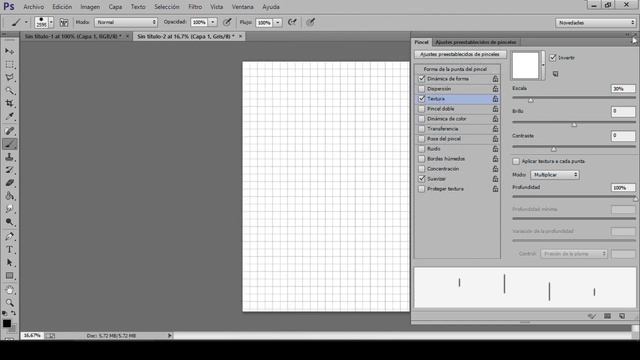The width and height of the screenshot is (640, 360).
Task: Select the History Brush tool
Action: tap(9, 170)
